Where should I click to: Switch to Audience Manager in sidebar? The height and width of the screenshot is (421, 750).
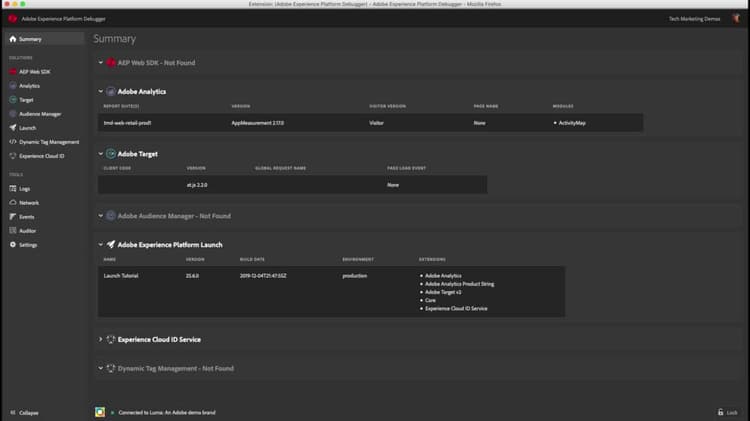coord(40,114)
